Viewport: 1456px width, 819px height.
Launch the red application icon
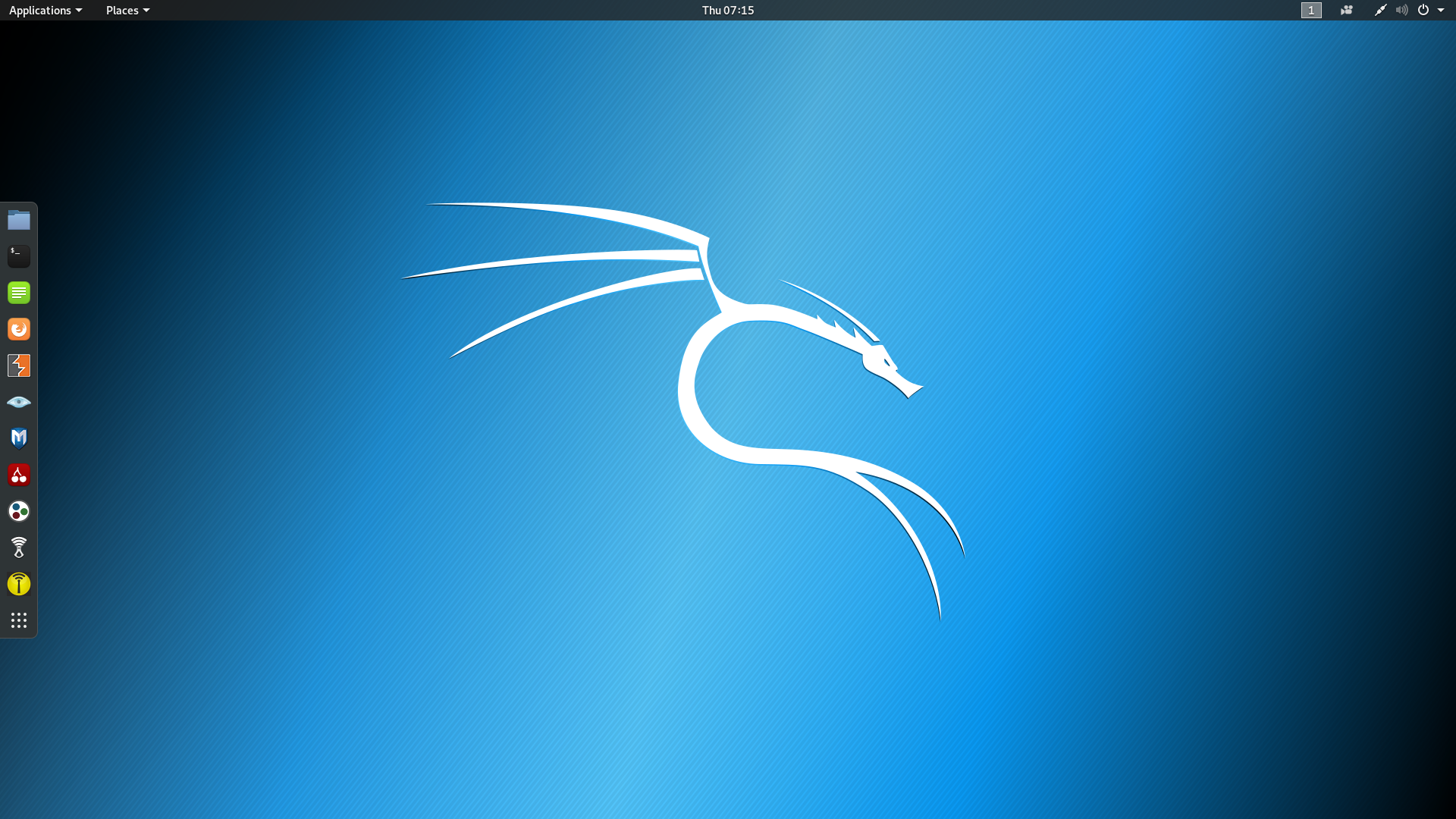coord(18,474)
